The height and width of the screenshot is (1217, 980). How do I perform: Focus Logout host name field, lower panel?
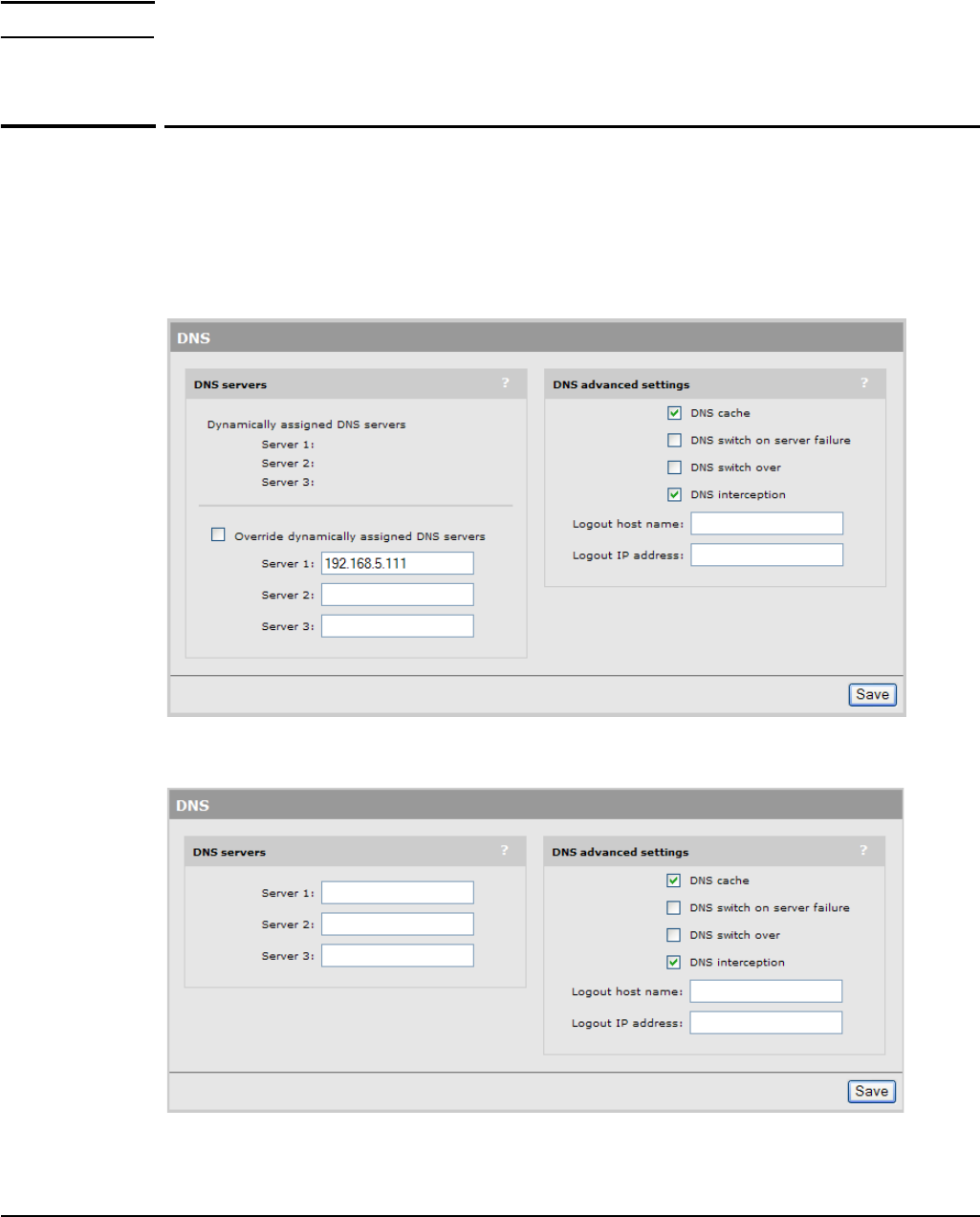(x=766, y=991)
